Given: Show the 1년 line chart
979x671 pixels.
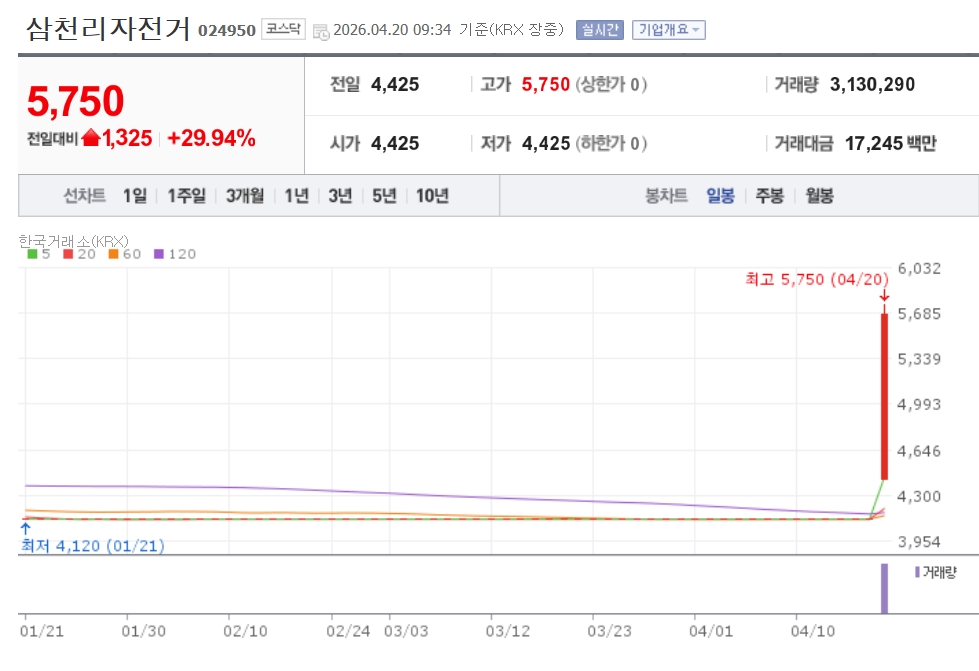Looking at the screenshot, I should (x=296, y=196).
